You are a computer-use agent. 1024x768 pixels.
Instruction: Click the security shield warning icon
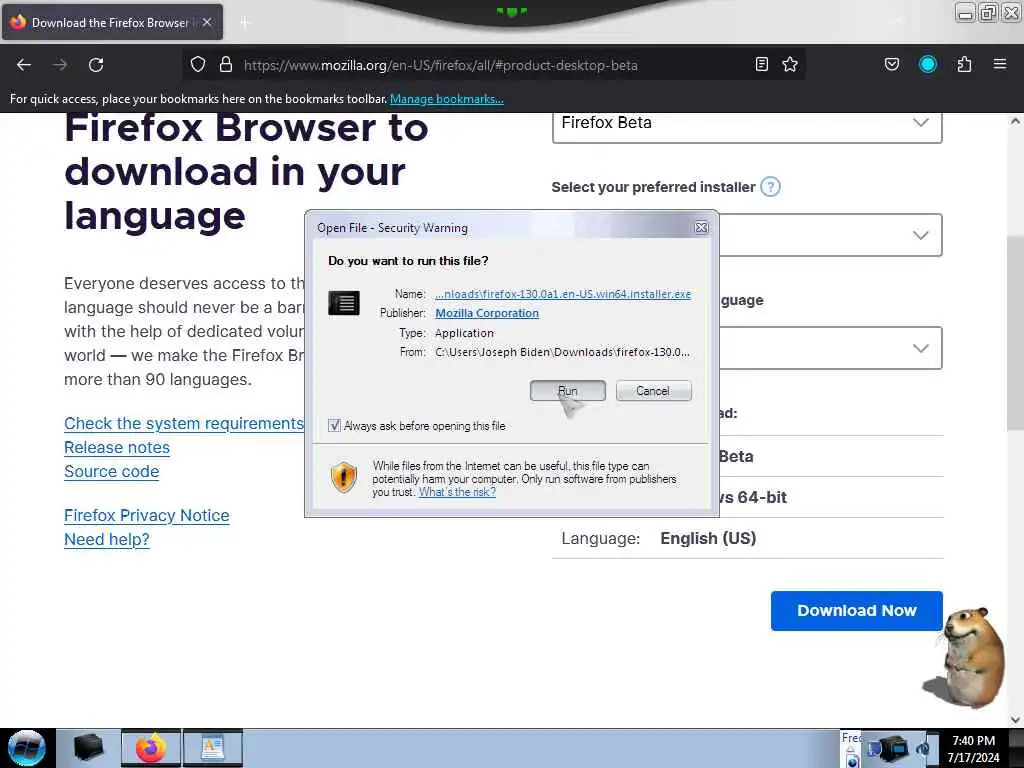pyautogui.click(x=344, y=477)
